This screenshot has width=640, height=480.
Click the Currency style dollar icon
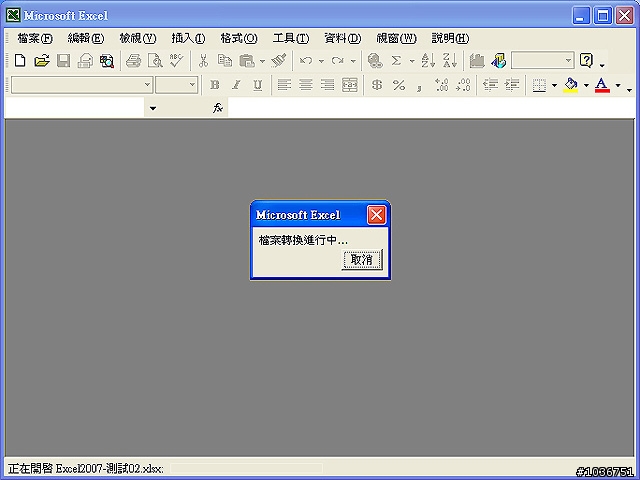tap(377, 85)
